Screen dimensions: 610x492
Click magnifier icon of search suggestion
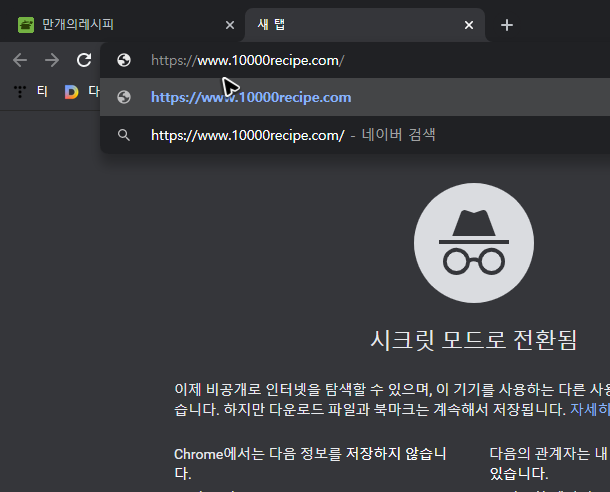pos(124,135)
